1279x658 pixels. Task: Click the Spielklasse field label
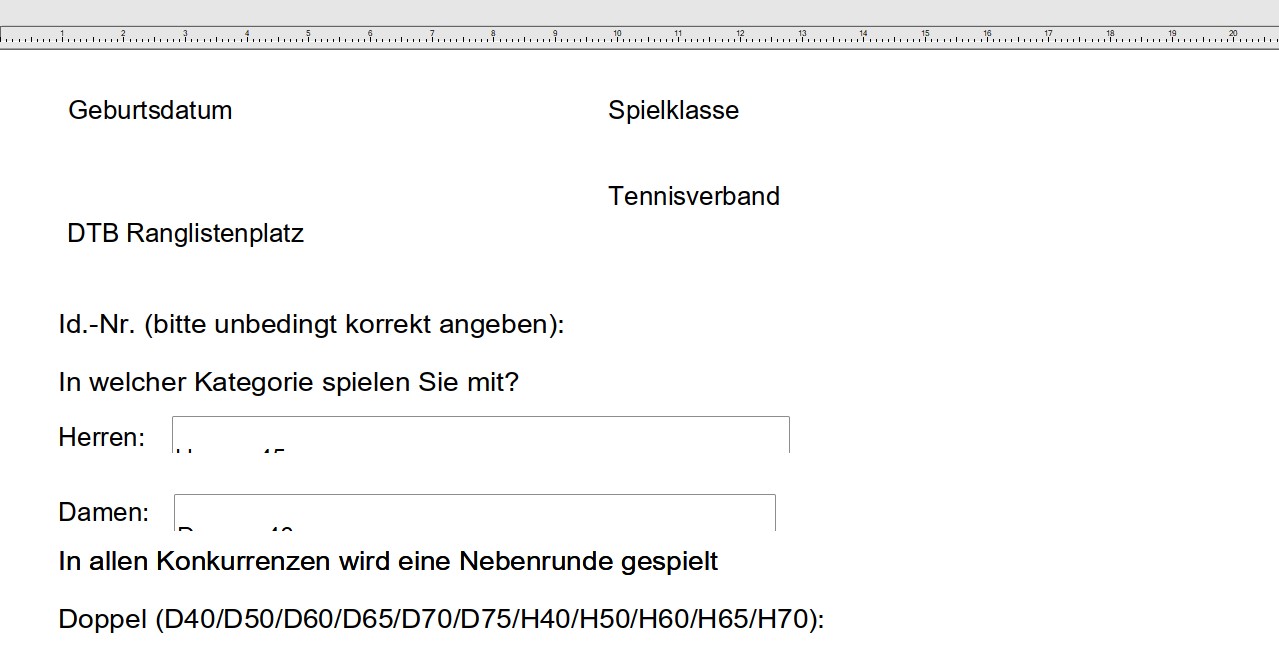[x=673, y=110]
